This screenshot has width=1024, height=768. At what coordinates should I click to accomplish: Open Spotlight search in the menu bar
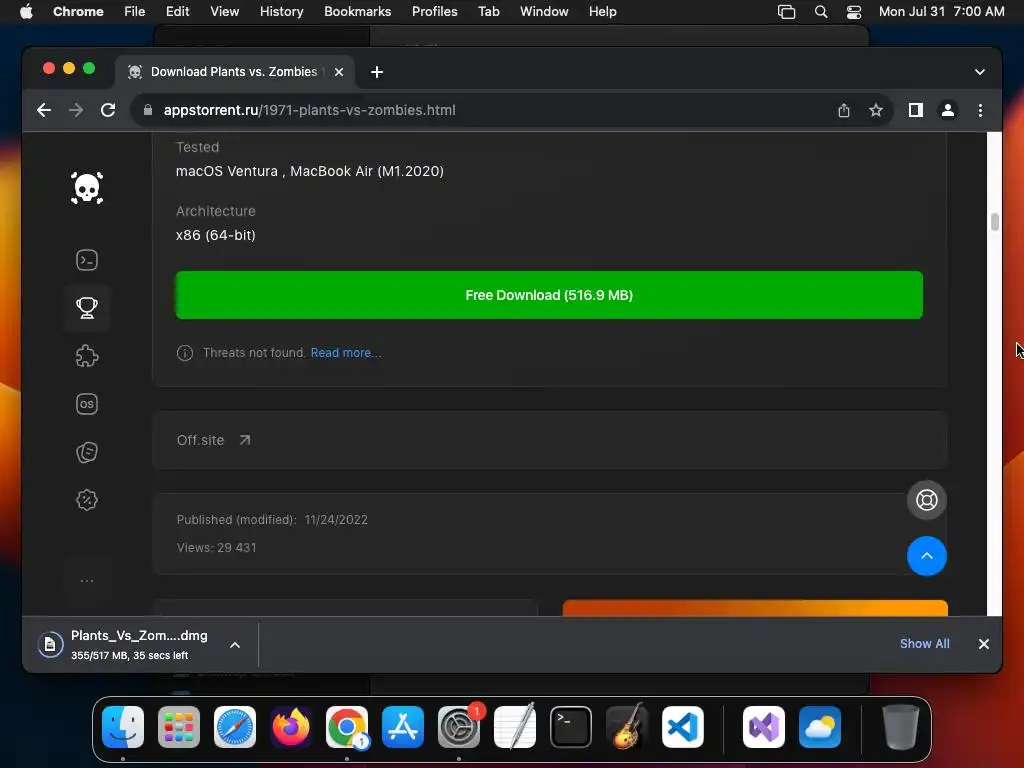click(x=821, y=12)
